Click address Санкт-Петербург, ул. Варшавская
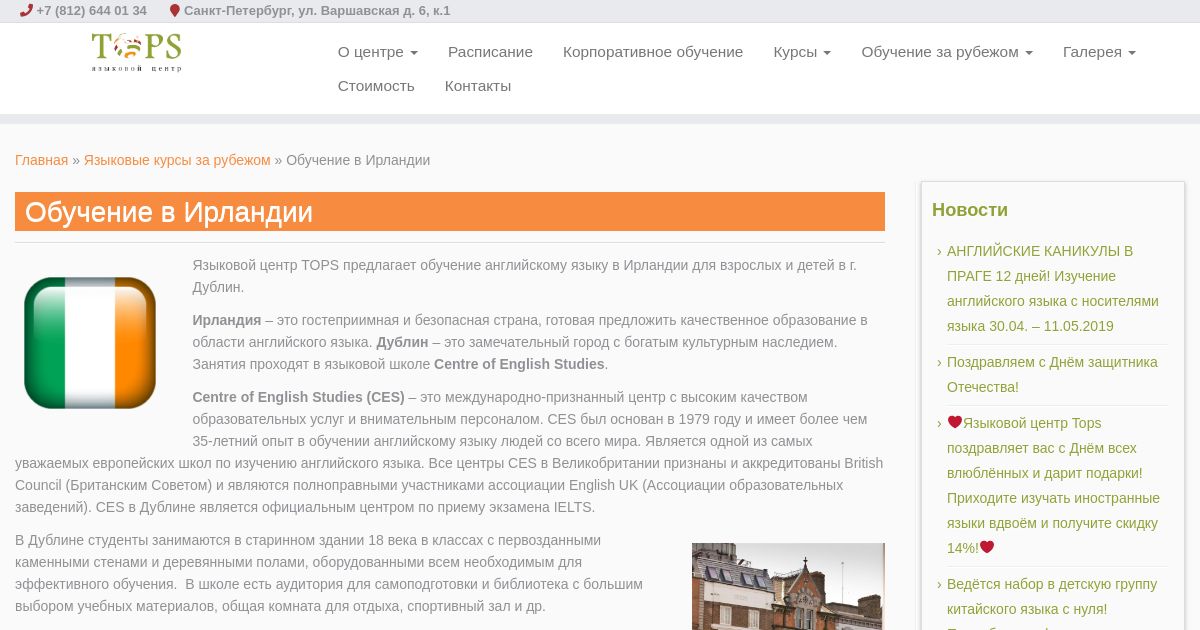The width and height of the screenshot is (1200, 630). pyautogui.click(x=317, y=11)
